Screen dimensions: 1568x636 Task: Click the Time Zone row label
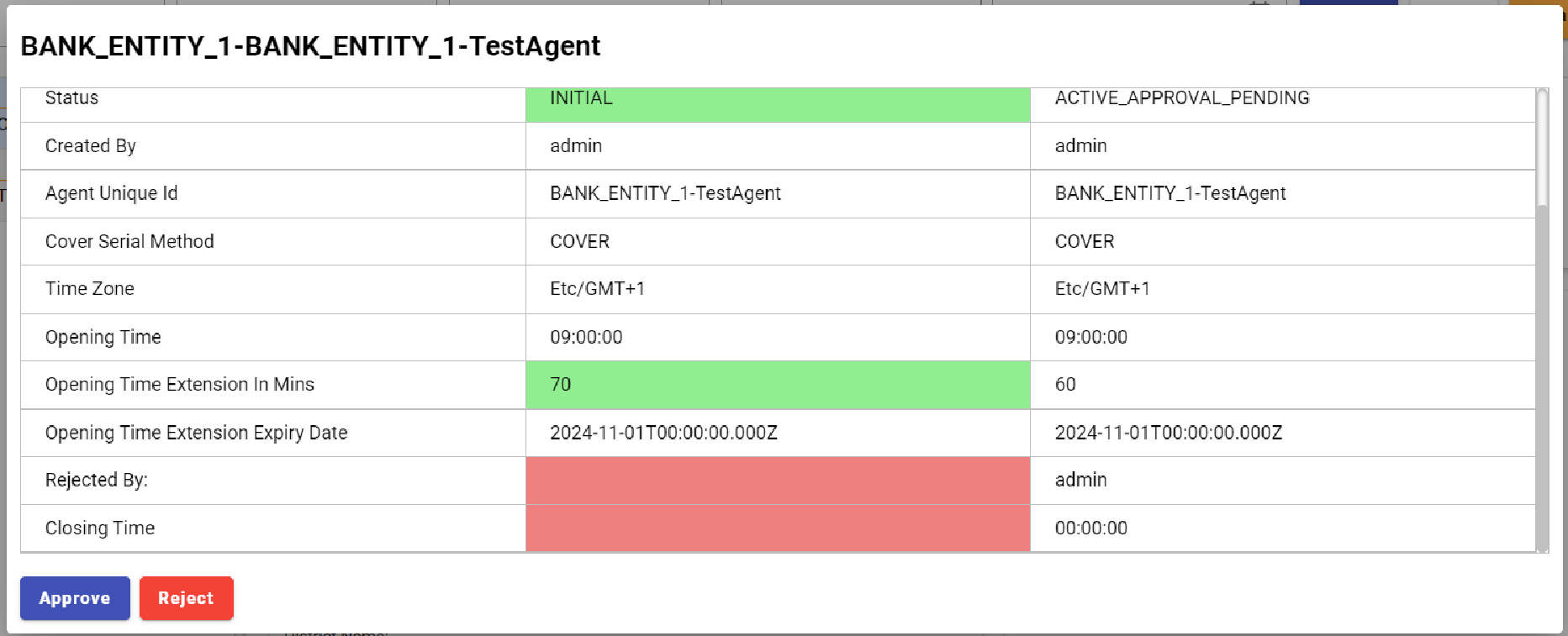coord(90,289)
